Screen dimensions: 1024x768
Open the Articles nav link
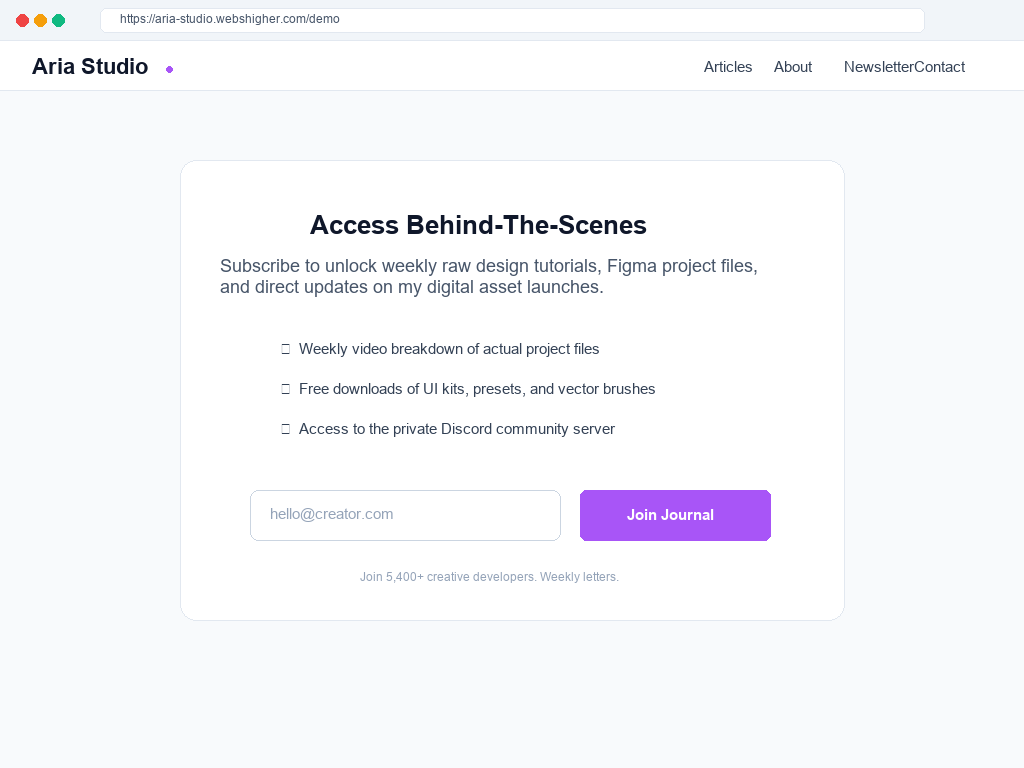[x=728, y=67]
